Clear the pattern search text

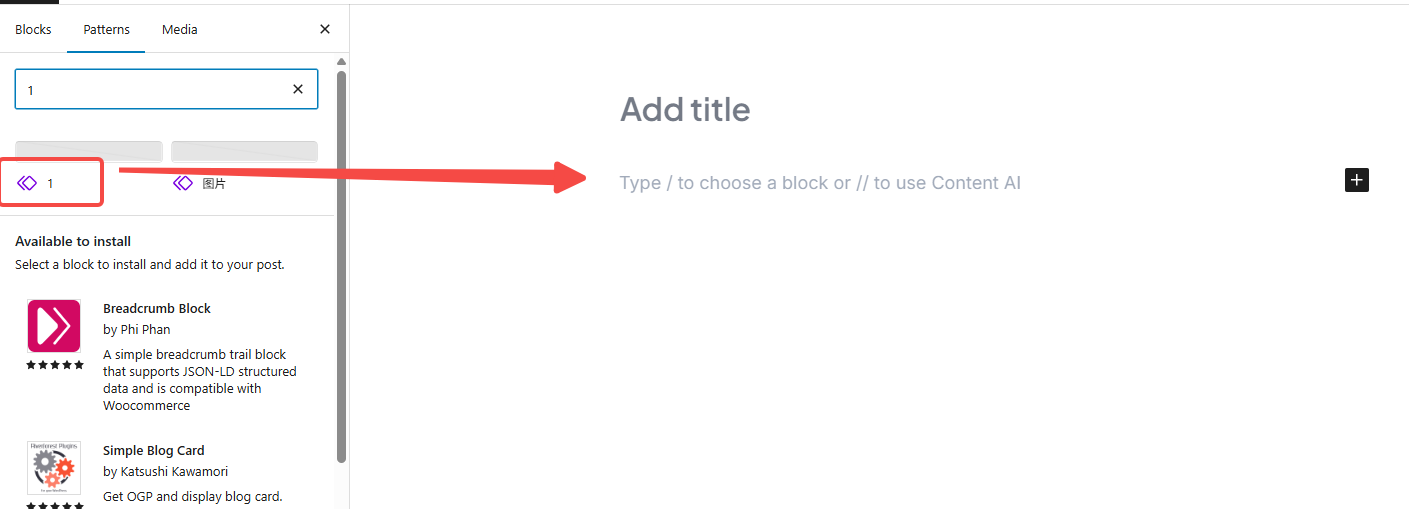pyautogui.click(x=297, y=89)
